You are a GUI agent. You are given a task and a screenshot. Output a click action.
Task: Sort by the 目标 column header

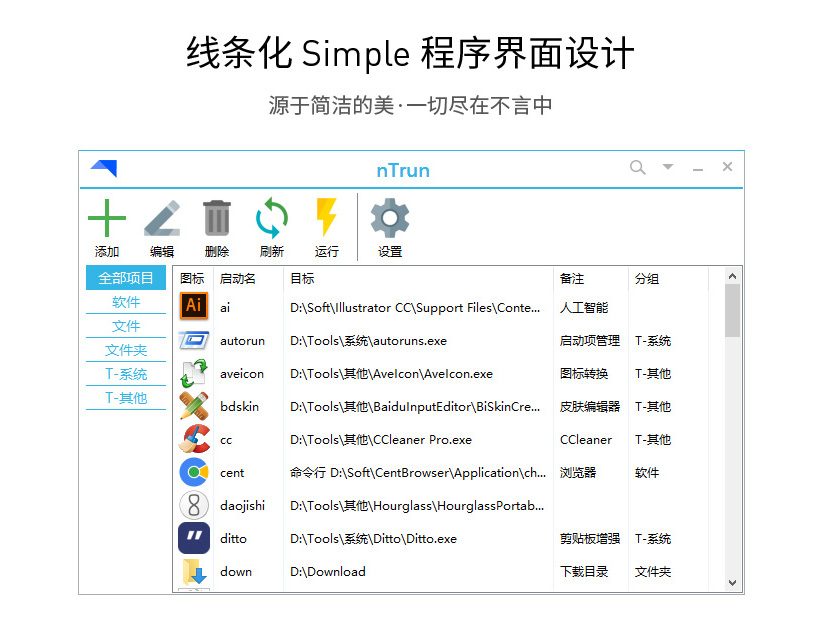[x=302, y=278]
